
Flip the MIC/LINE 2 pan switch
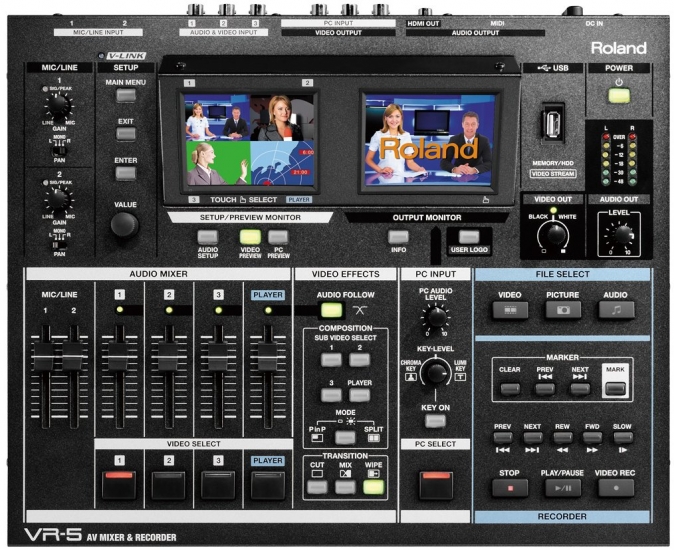(59, 245)
